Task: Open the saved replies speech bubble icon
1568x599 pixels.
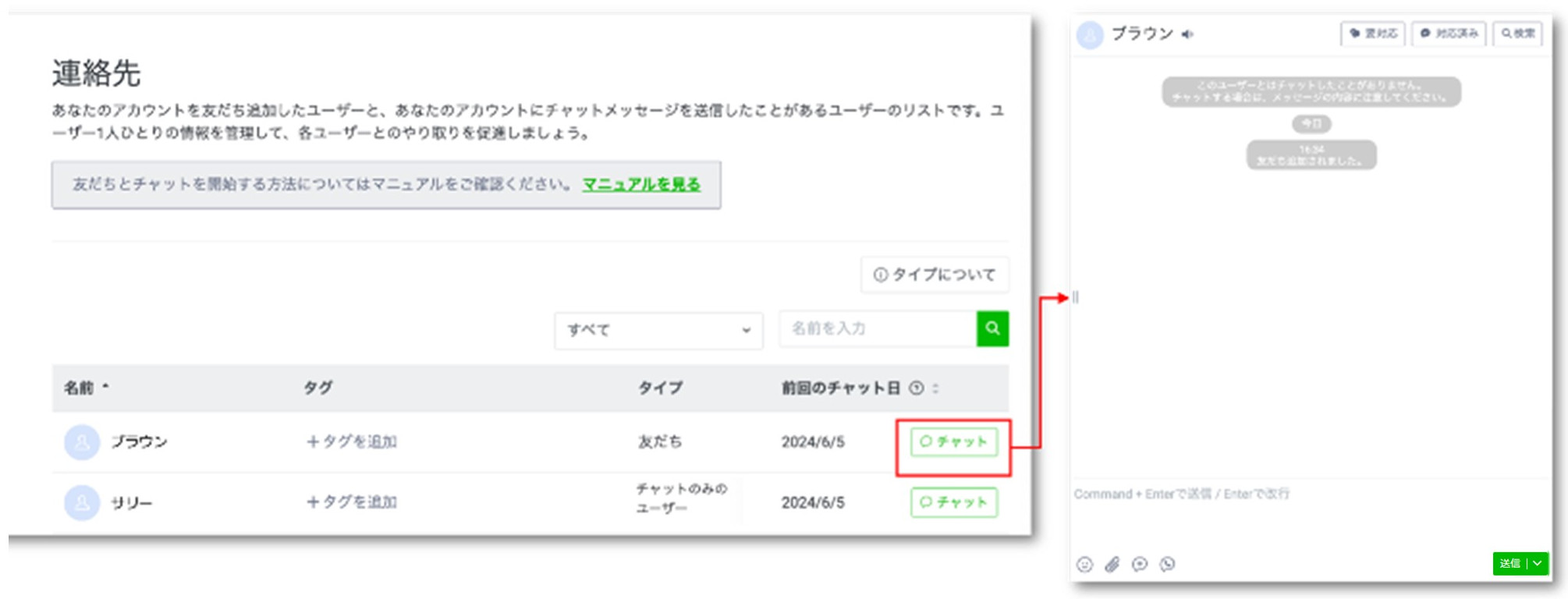Action: (1140, 565)
